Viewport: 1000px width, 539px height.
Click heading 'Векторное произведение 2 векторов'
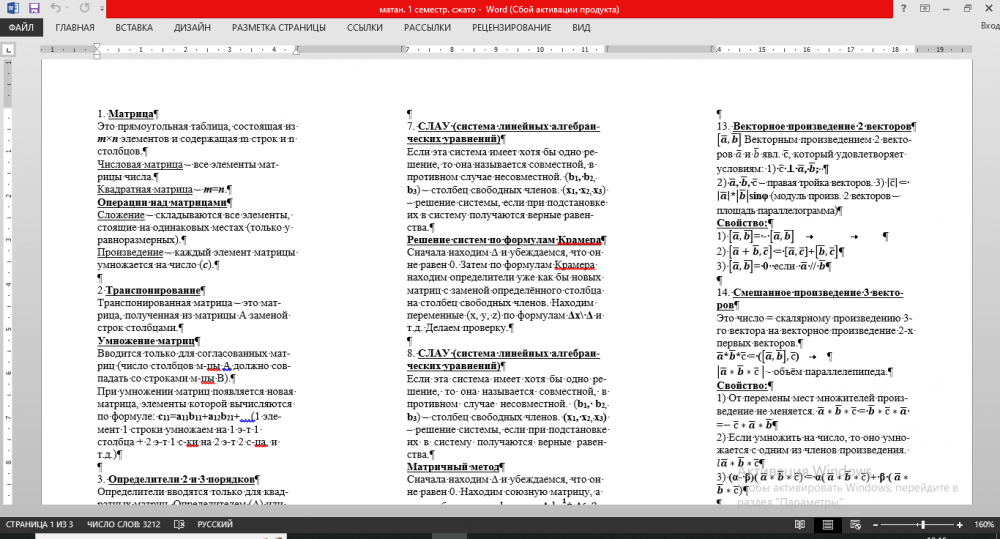821,126
